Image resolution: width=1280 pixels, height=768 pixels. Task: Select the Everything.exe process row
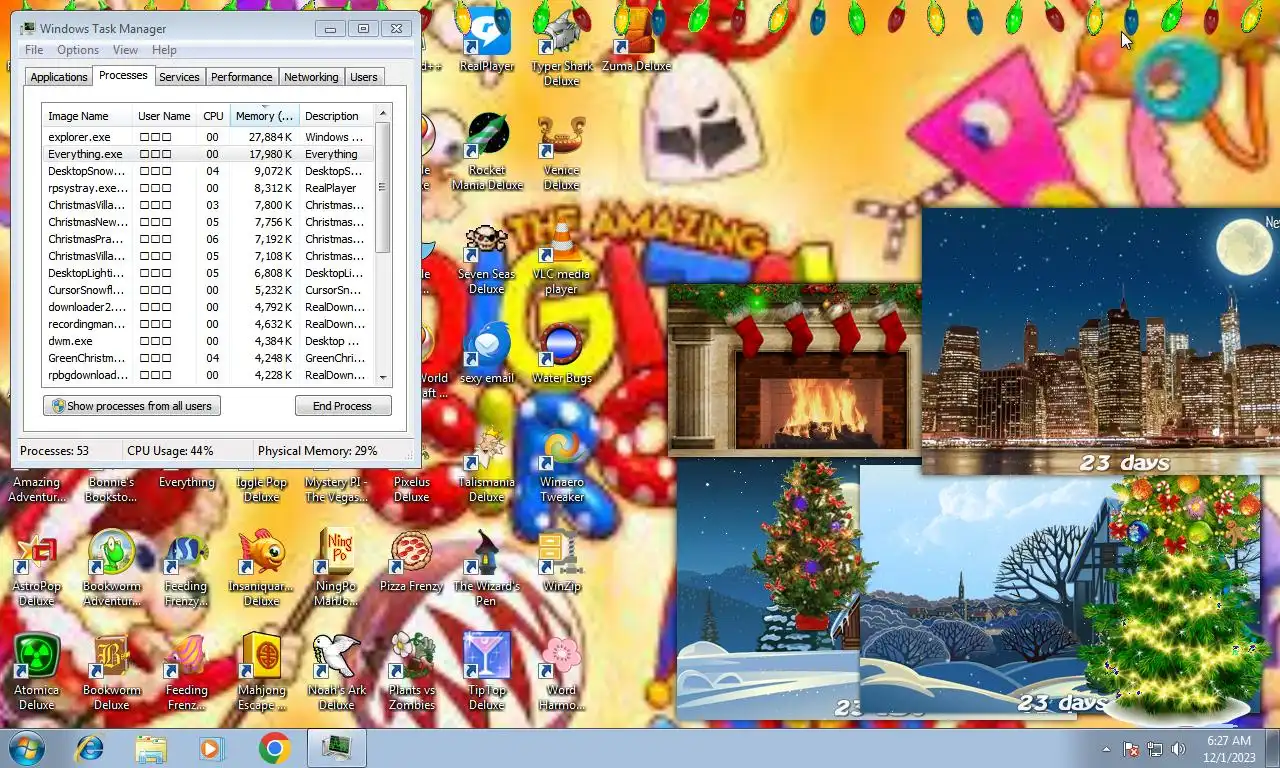pos(208,154)
